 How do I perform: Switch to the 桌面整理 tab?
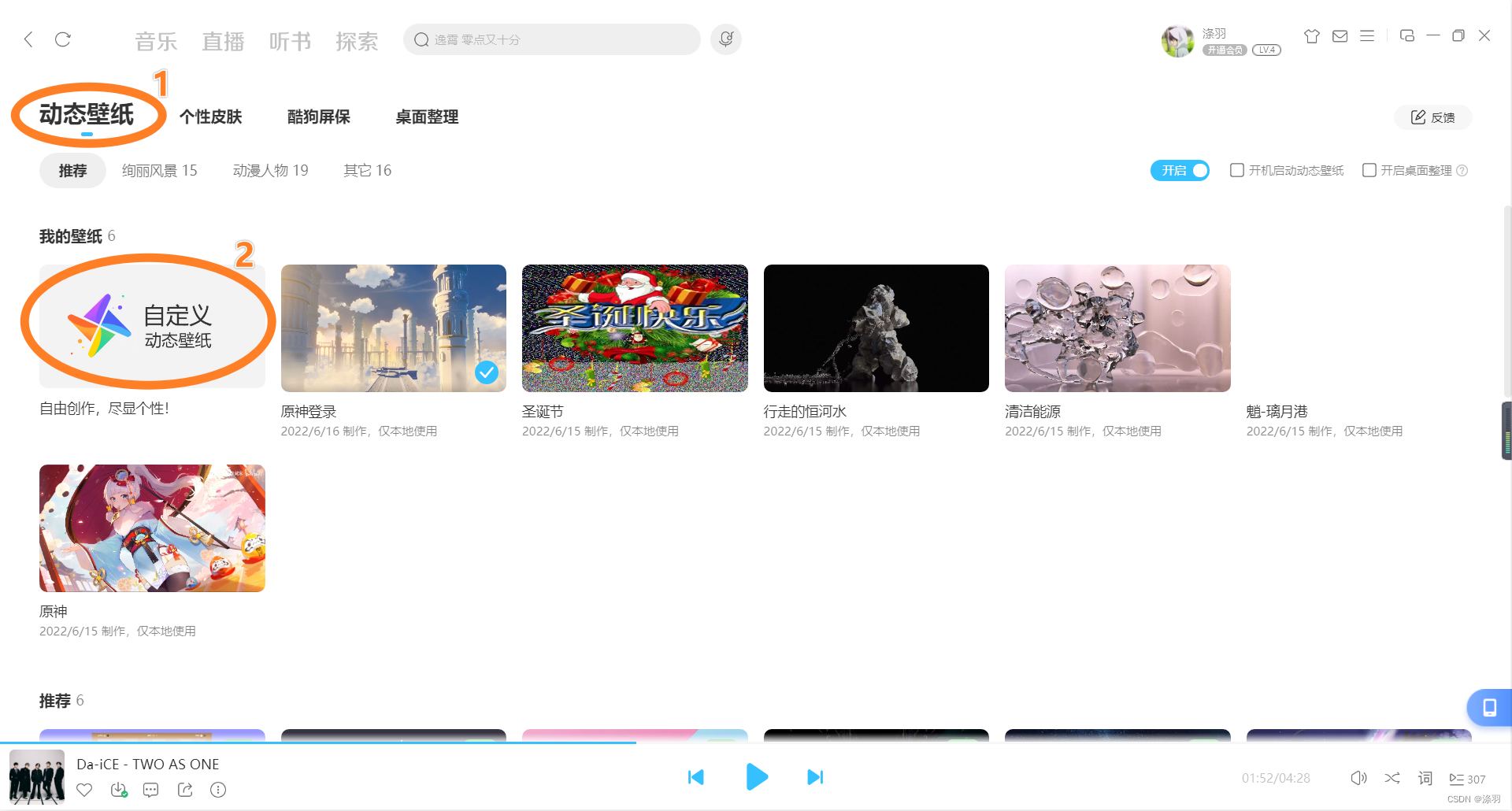pos(427,117)
